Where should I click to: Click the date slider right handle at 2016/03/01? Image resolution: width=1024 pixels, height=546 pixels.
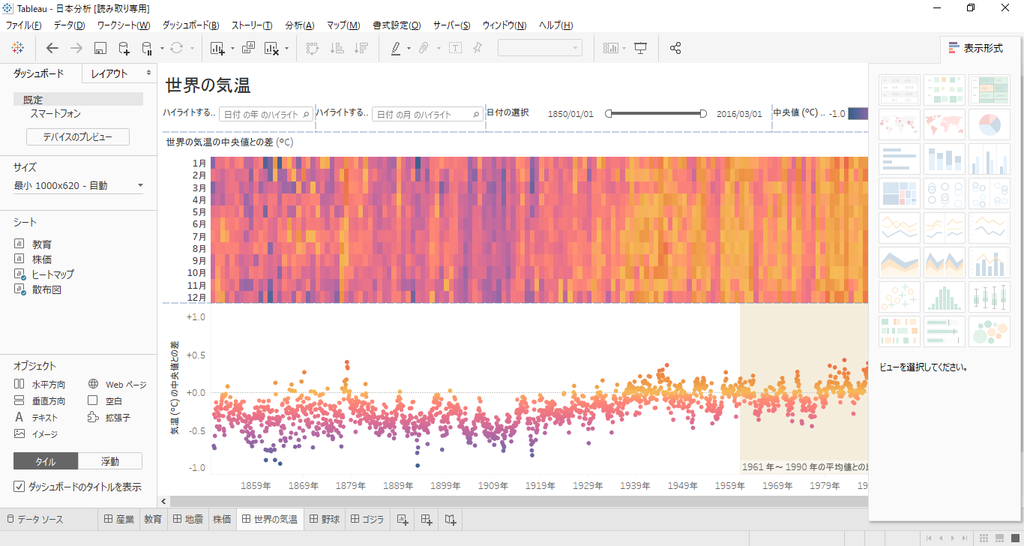point(703,114)
